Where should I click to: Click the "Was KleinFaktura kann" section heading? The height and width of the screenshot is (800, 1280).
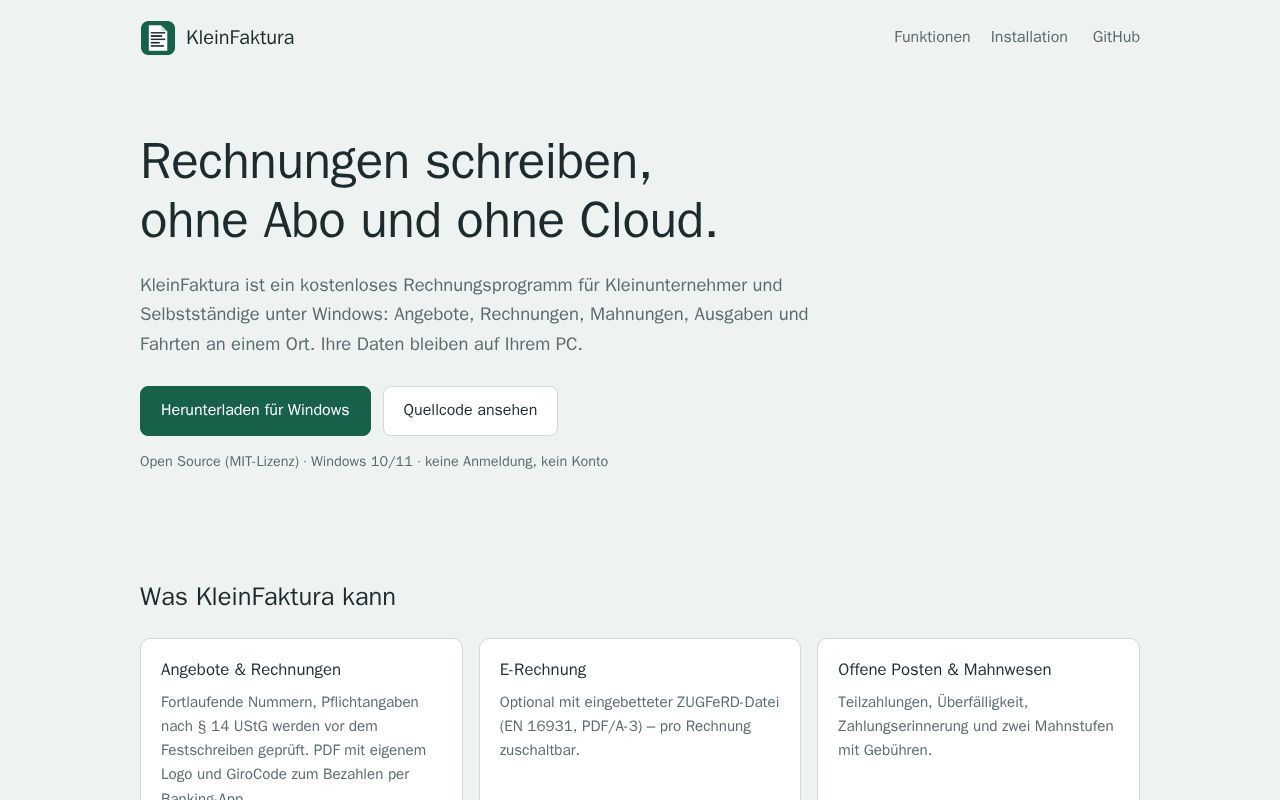pyautogui.click(x=268, y=597)
